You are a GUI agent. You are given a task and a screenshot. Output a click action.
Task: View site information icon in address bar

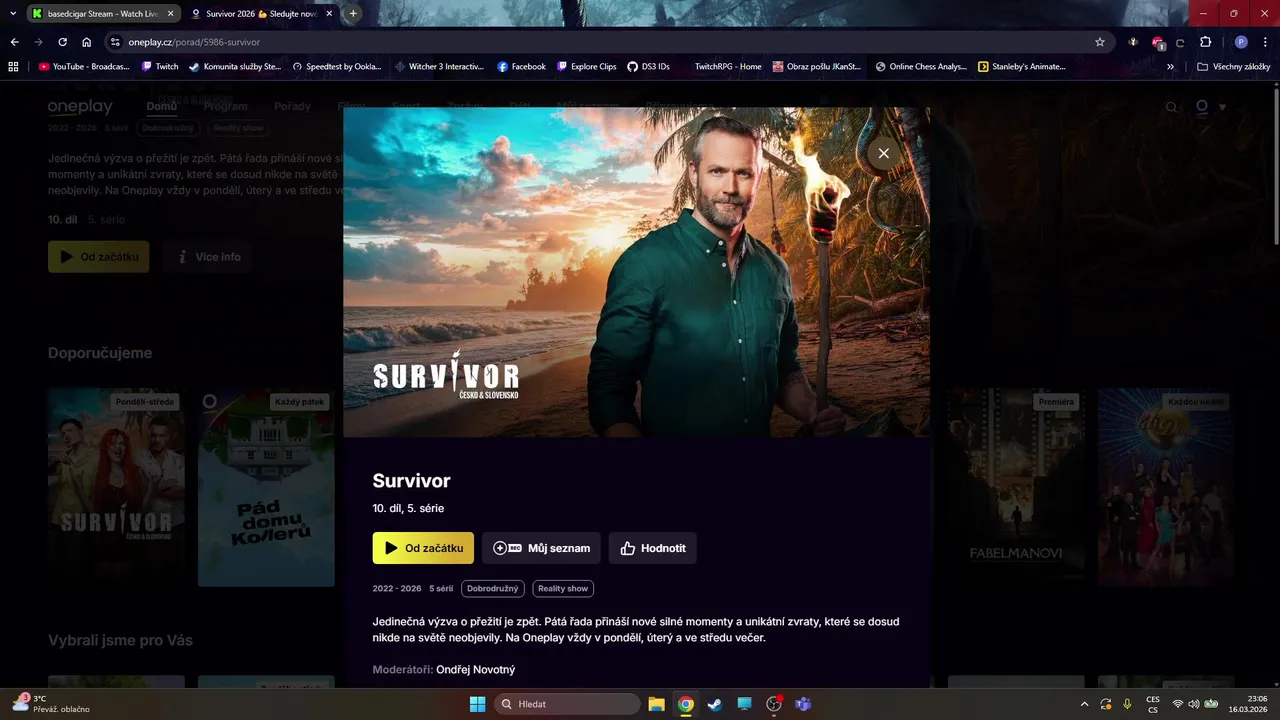[x=115, y=42]
